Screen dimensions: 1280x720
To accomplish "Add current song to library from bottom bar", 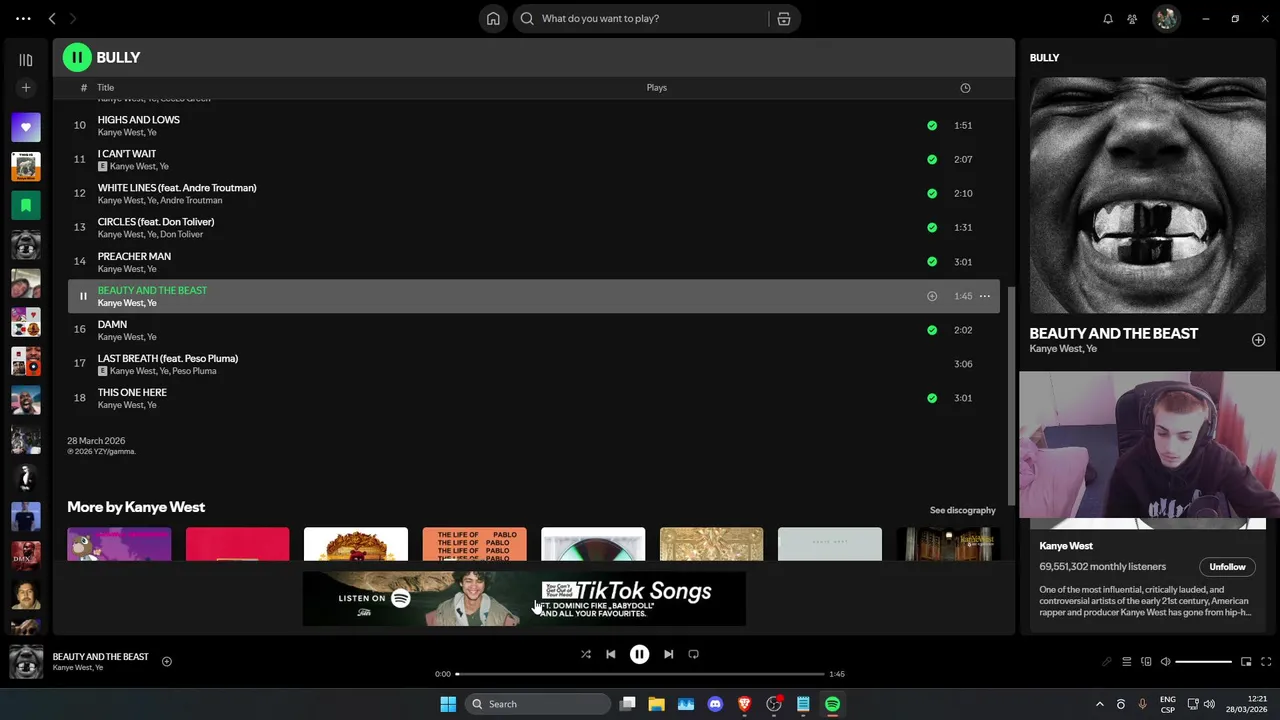I will pos(167,661).
